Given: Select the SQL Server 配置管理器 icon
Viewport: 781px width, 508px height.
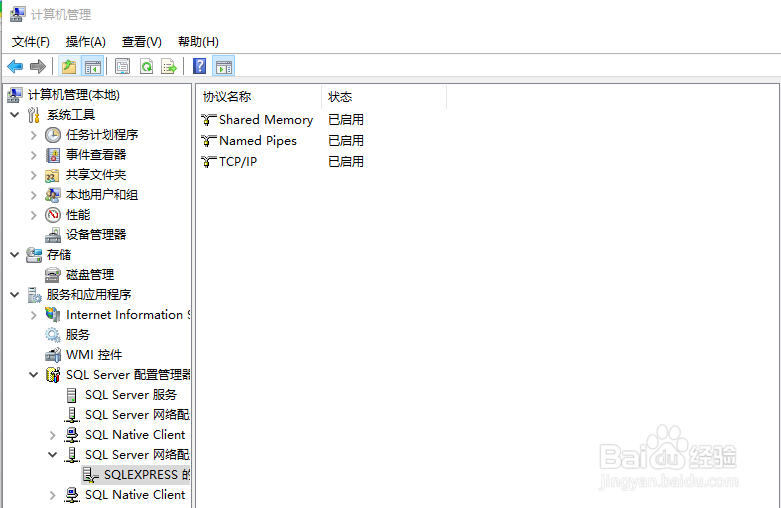Looking at the screenshot, I should pyautogui.click(x=53, y=375).
